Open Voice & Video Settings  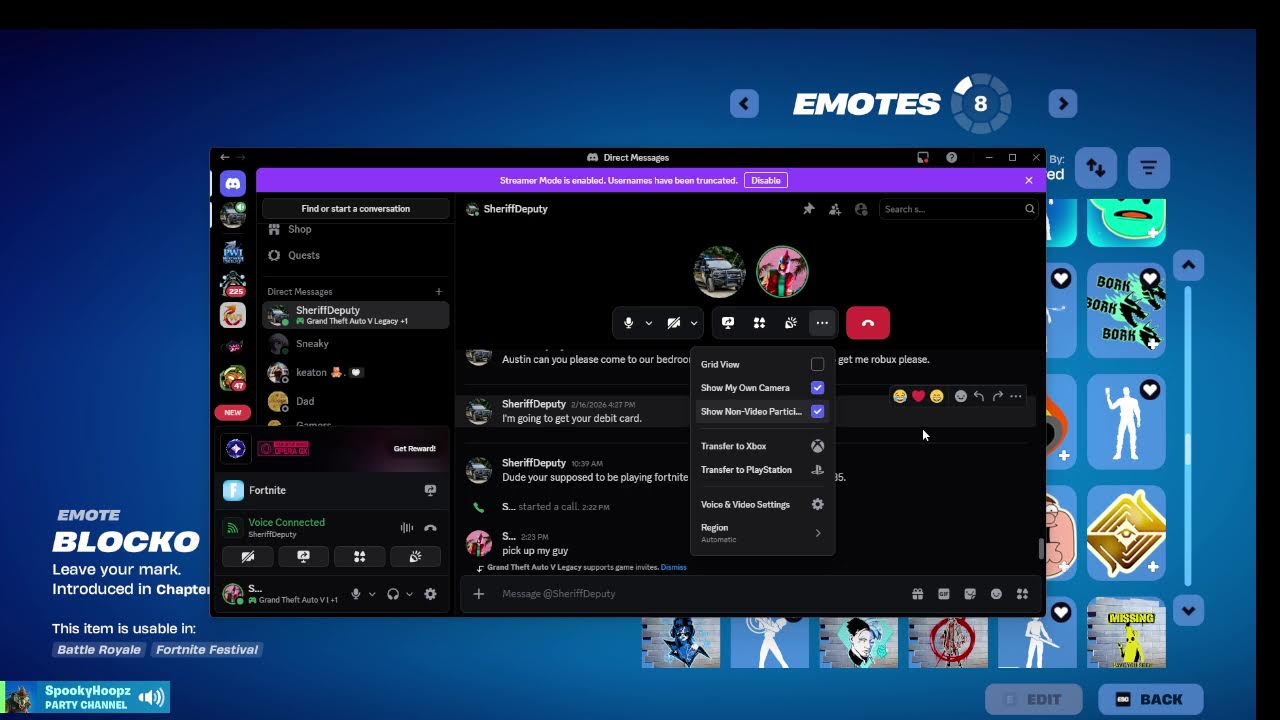(x=762, y=505)
